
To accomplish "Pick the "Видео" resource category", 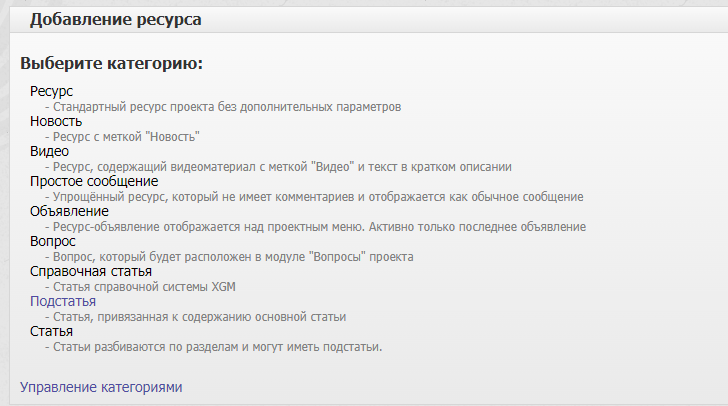I will pyautogui.click(x=49, y=151).
